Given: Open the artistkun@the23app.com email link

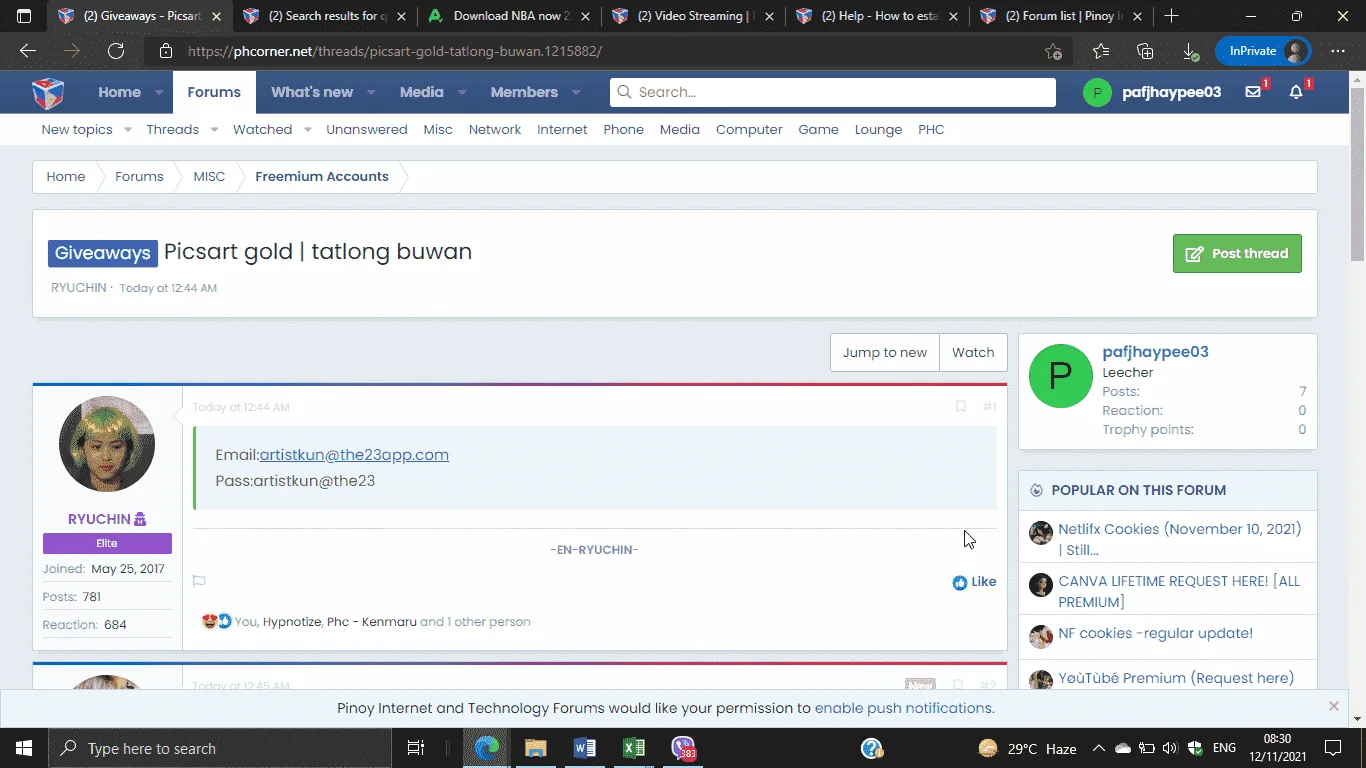Looking at the screenshot, I should (354, 455).
